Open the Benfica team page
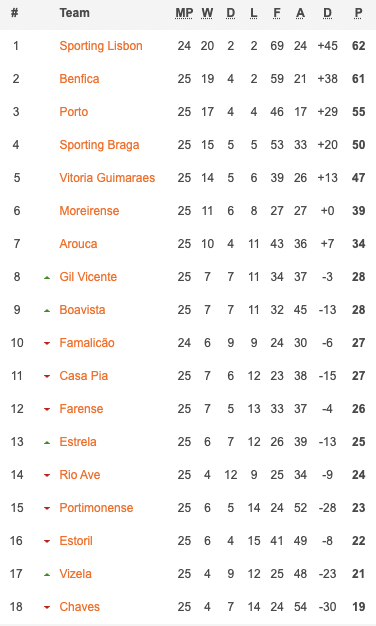376x626 pixels. [x=79, y=79]
